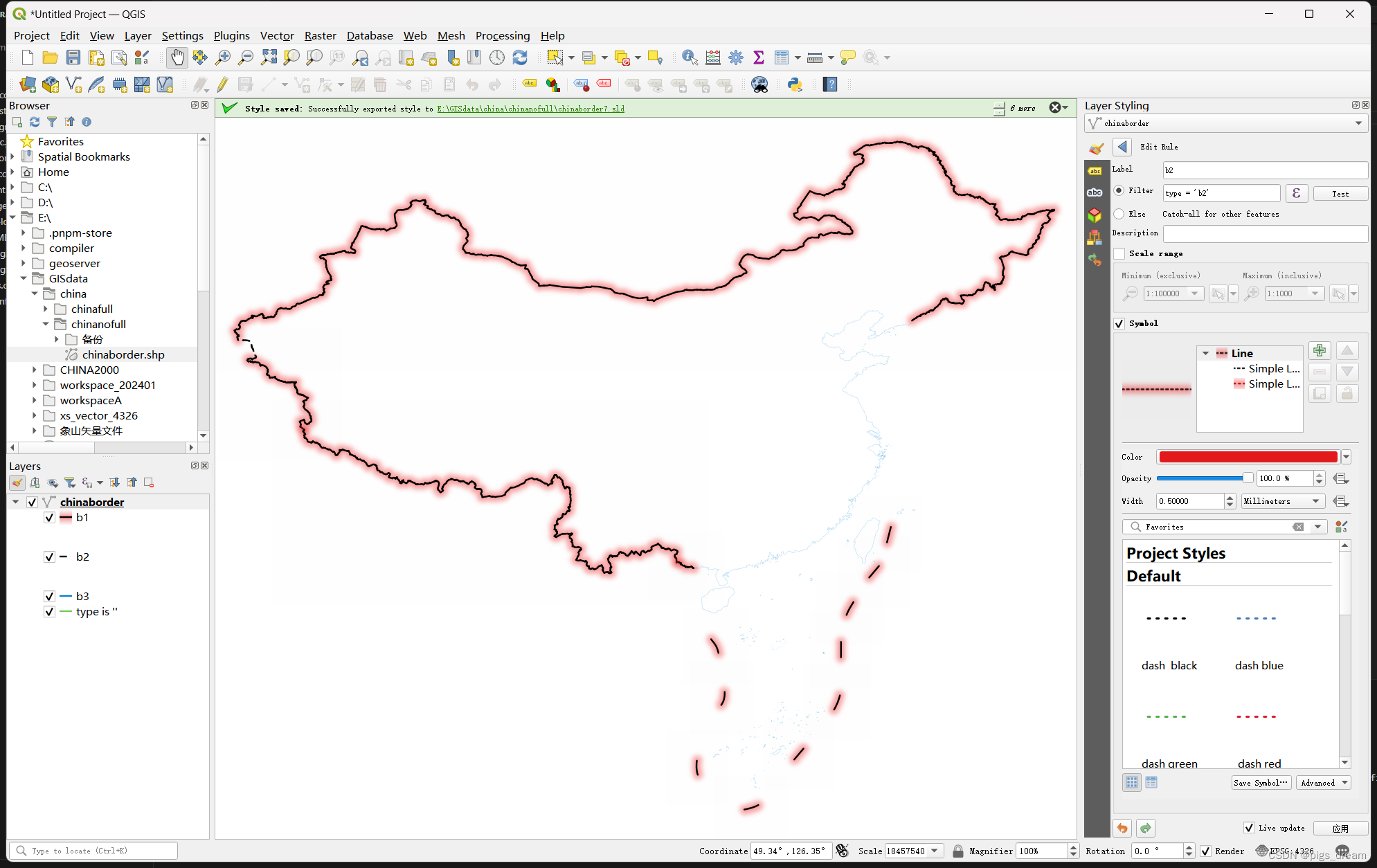Screen dimensions: 1377x868
Task: Click the Test filter button
Action: click(x=1340, y=194)
